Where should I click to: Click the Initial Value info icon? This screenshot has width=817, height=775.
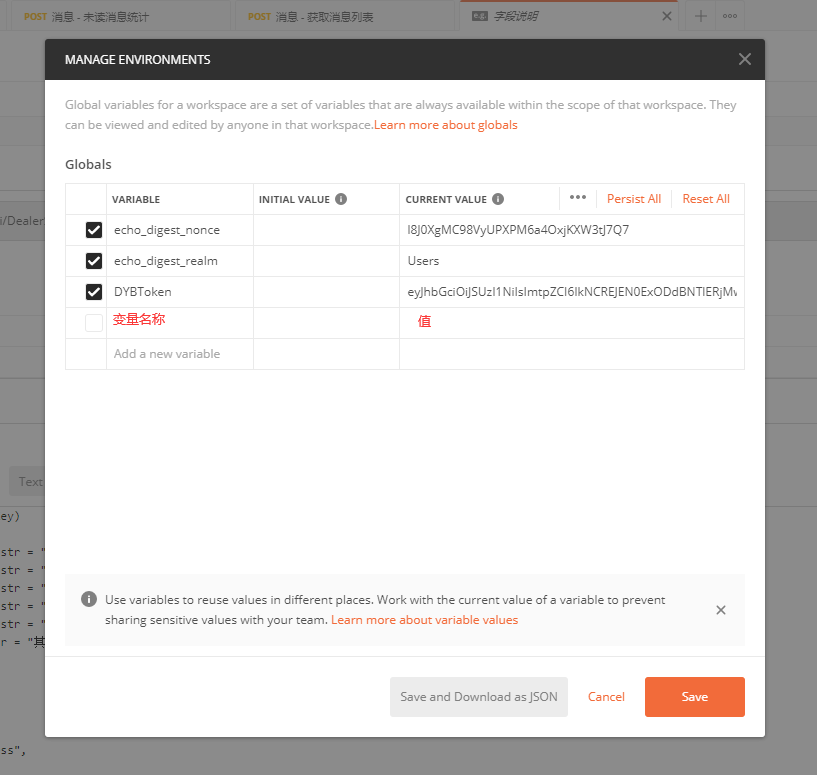(341, 199)
